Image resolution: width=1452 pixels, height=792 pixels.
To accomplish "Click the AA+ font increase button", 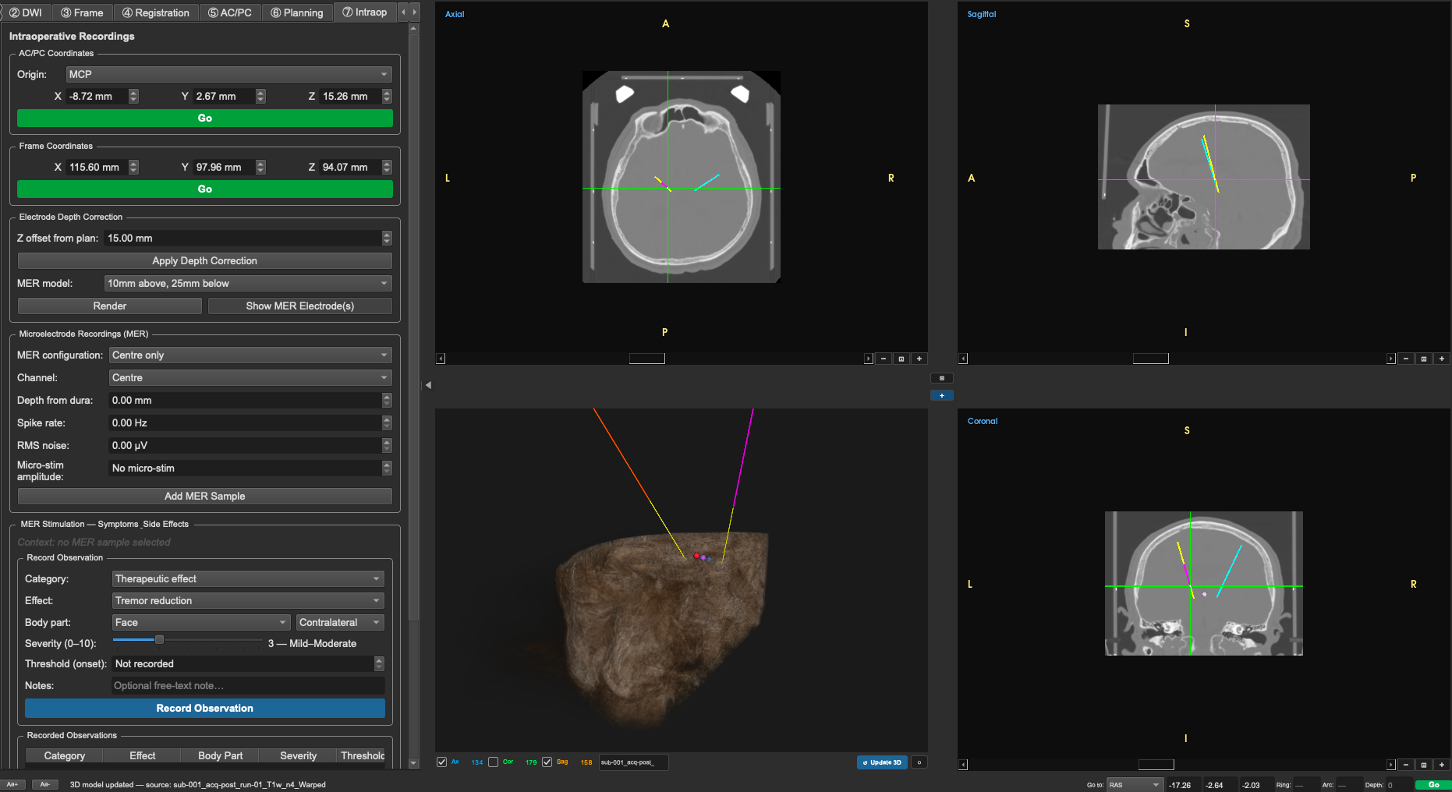I will click(x=13, y=784).
